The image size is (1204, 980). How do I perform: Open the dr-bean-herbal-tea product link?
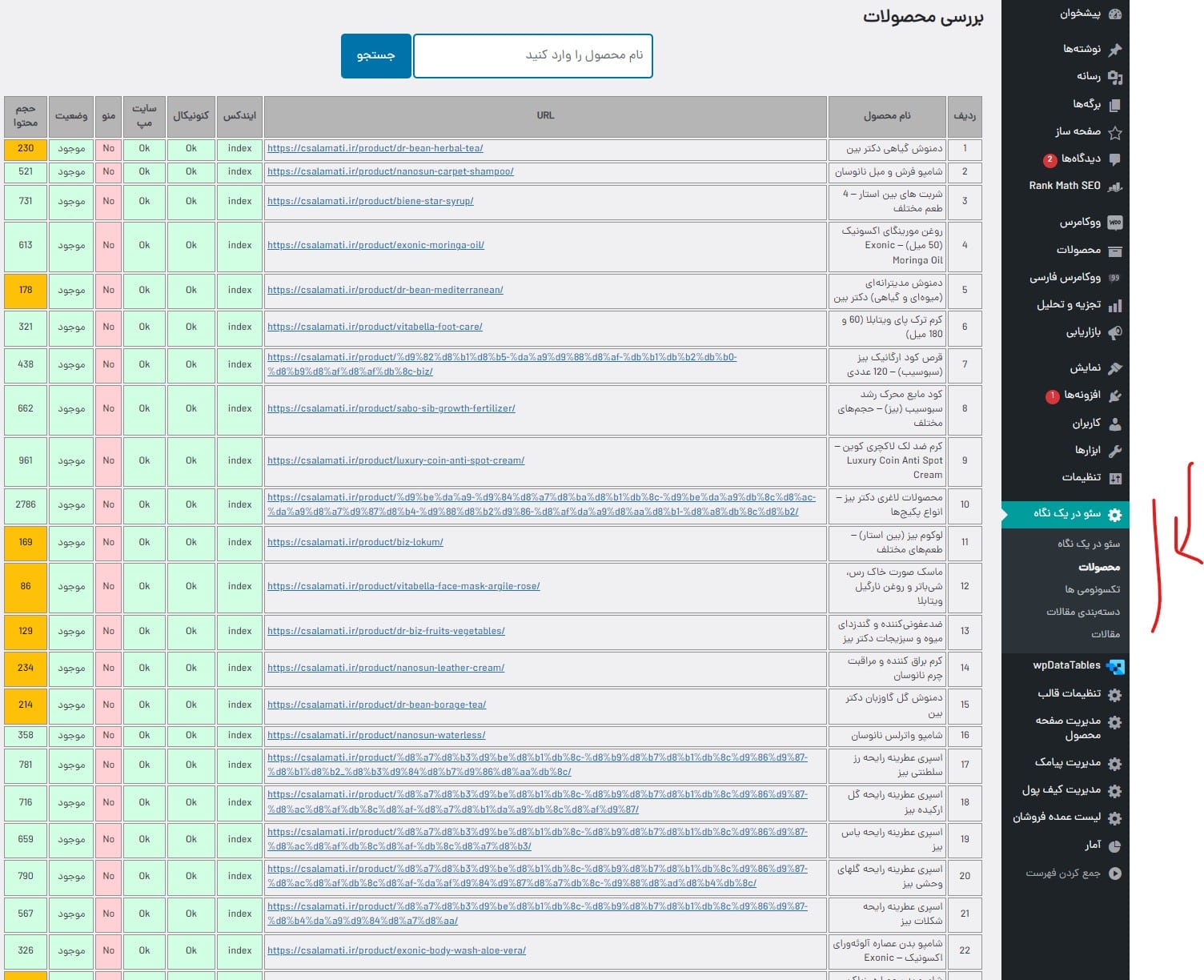[375, 148]
